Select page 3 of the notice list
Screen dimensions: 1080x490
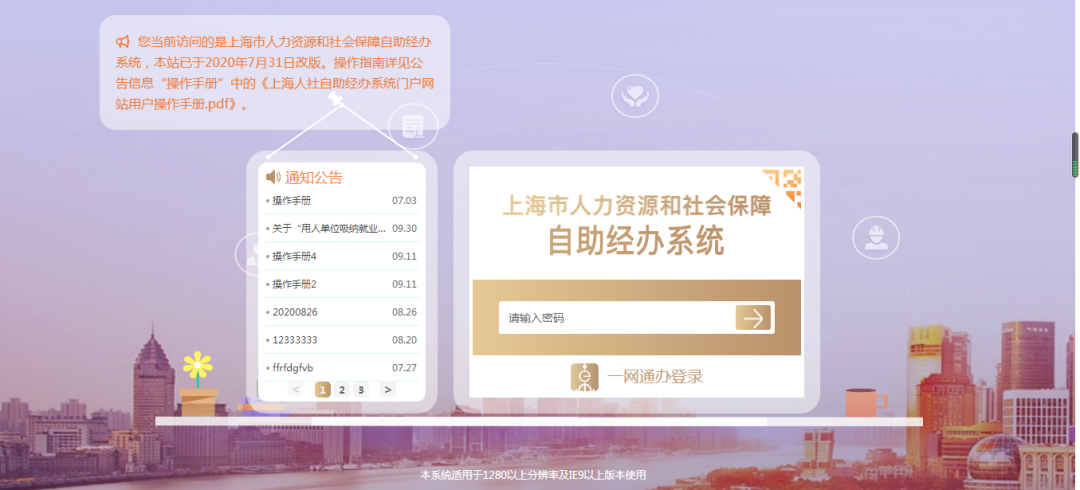tap(360, 390)
